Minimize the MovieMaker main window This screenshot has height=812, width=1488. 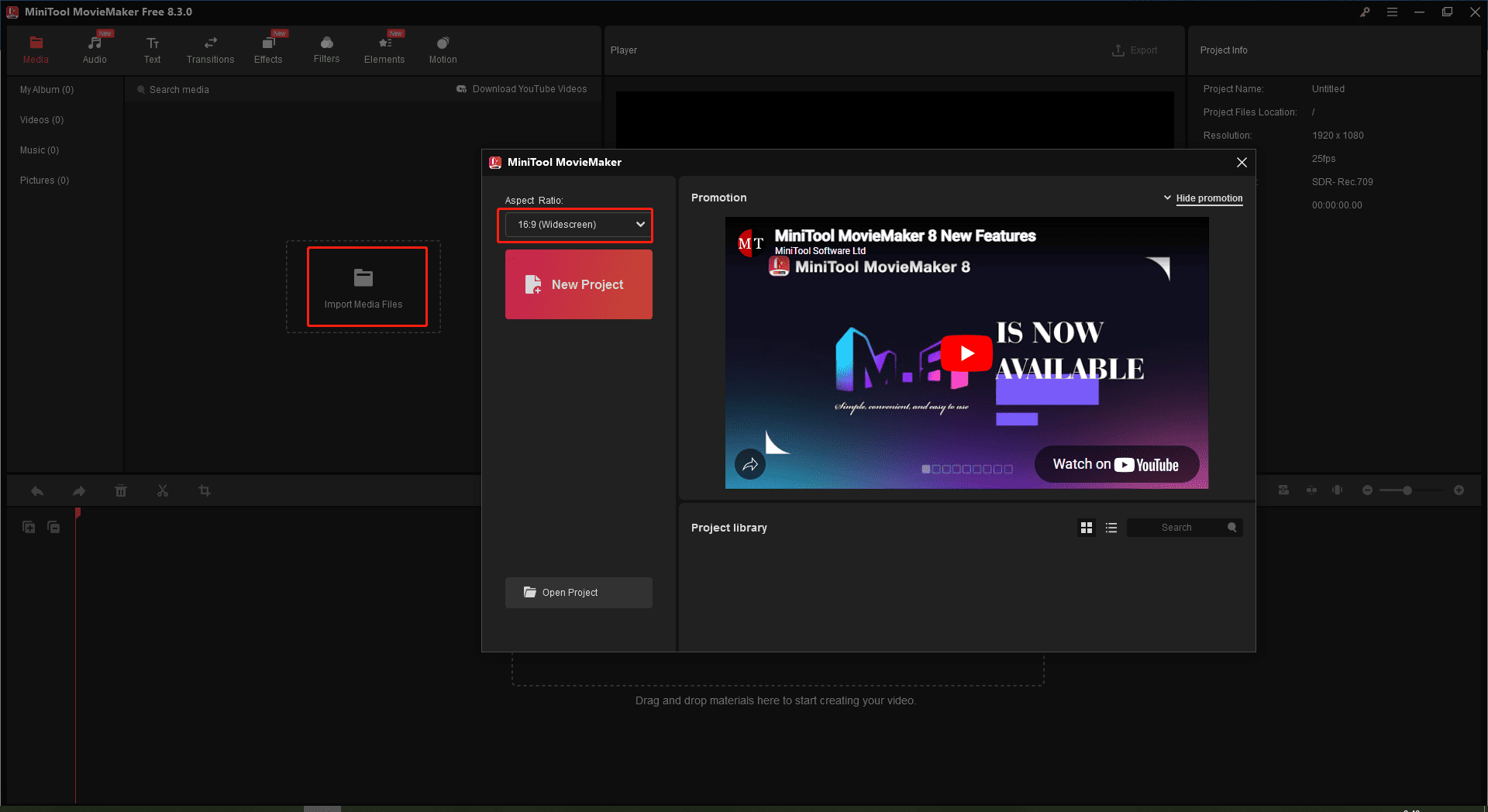click(x=1419, y=12)
